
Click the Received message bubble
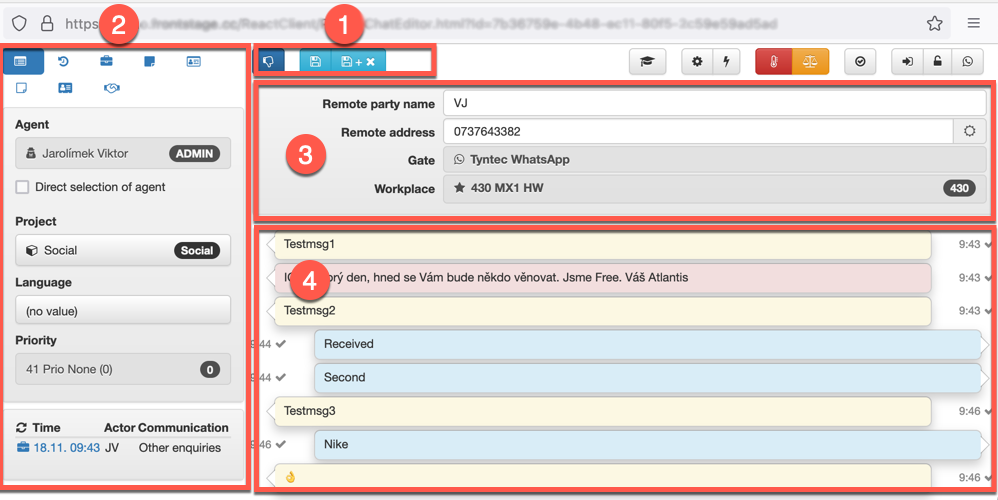click(x=648, y=344)
